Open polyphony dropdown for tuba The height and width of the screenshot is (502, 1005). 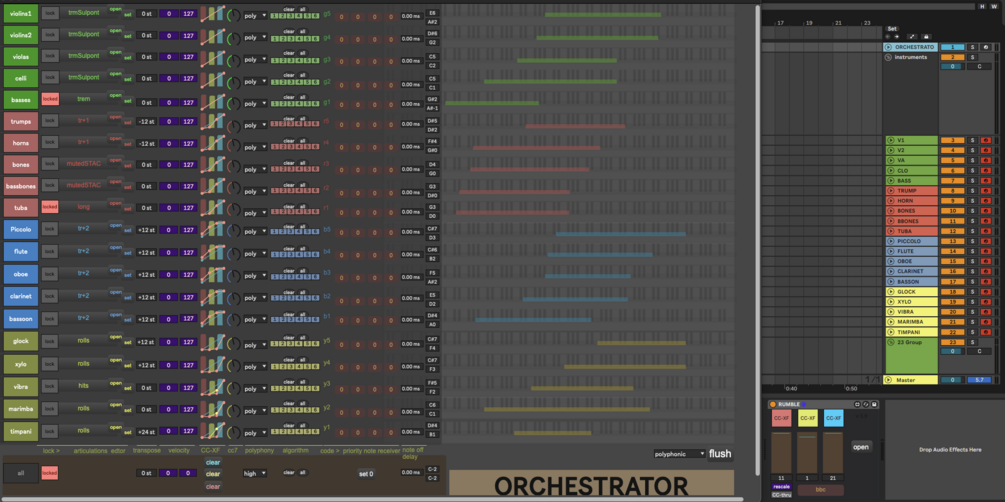coord(255,213)
